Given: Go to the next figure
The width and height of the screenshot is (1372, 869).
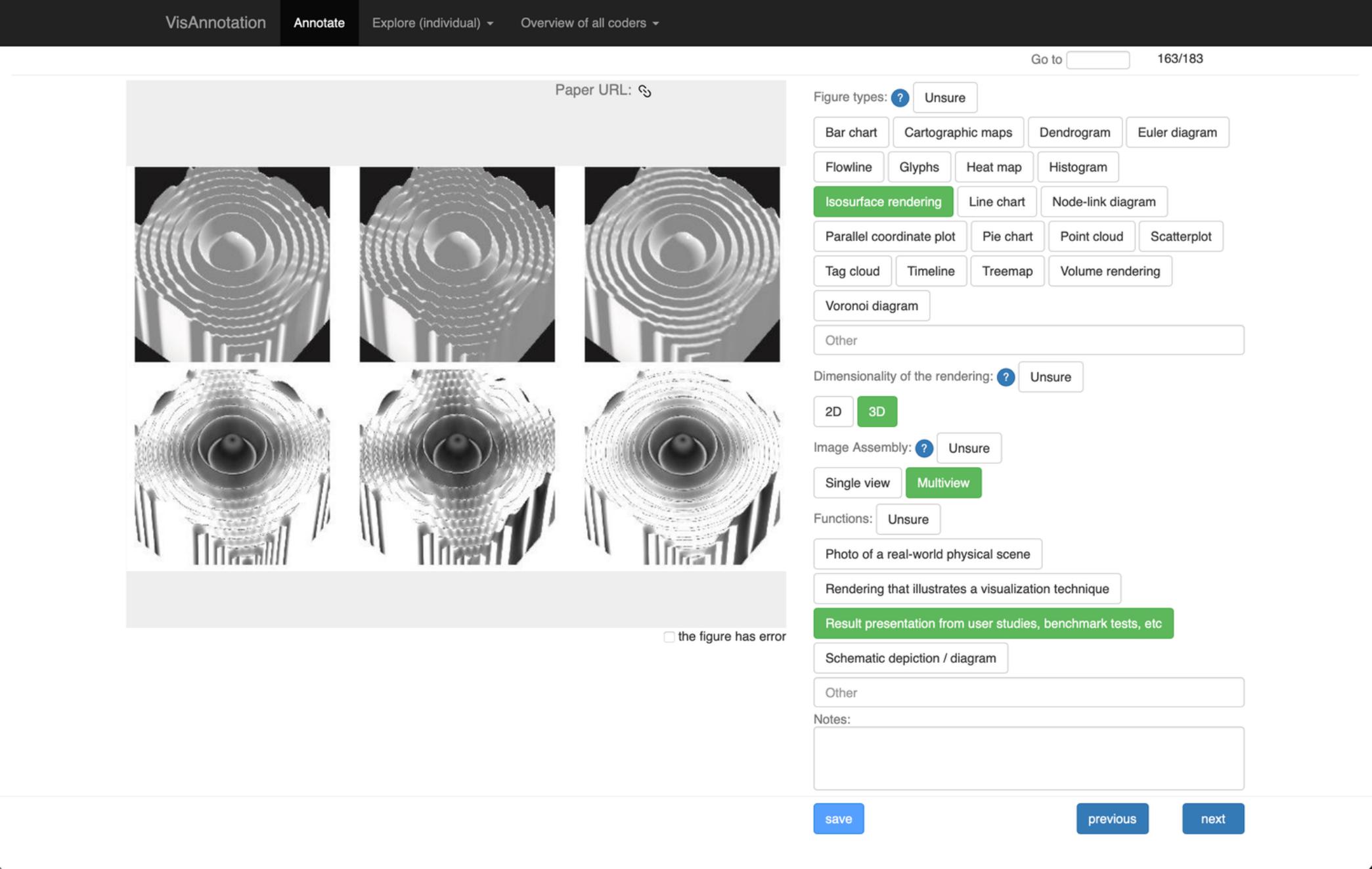Looking at the screenshot, I should tap(1212, 818).
